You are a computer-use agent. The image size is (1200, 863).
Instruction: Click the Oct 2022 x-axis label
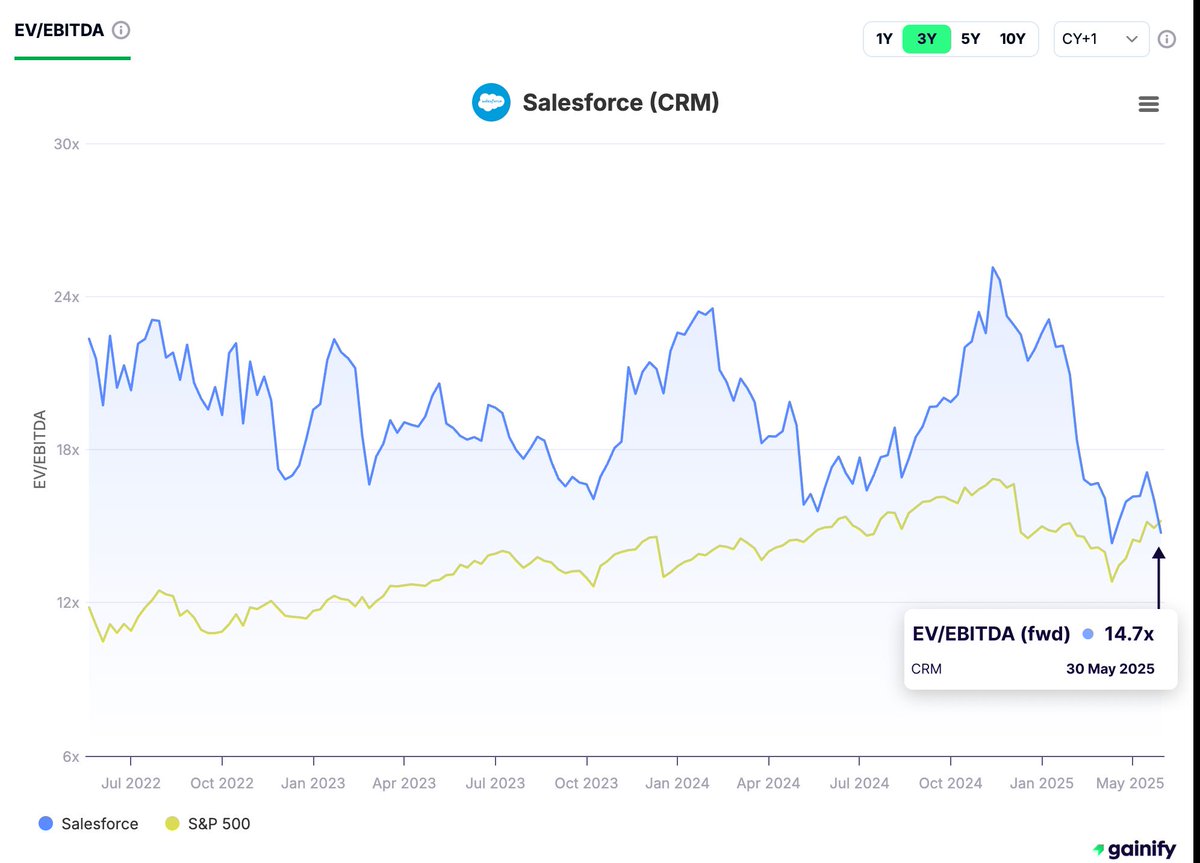click(x=222, y=783)
